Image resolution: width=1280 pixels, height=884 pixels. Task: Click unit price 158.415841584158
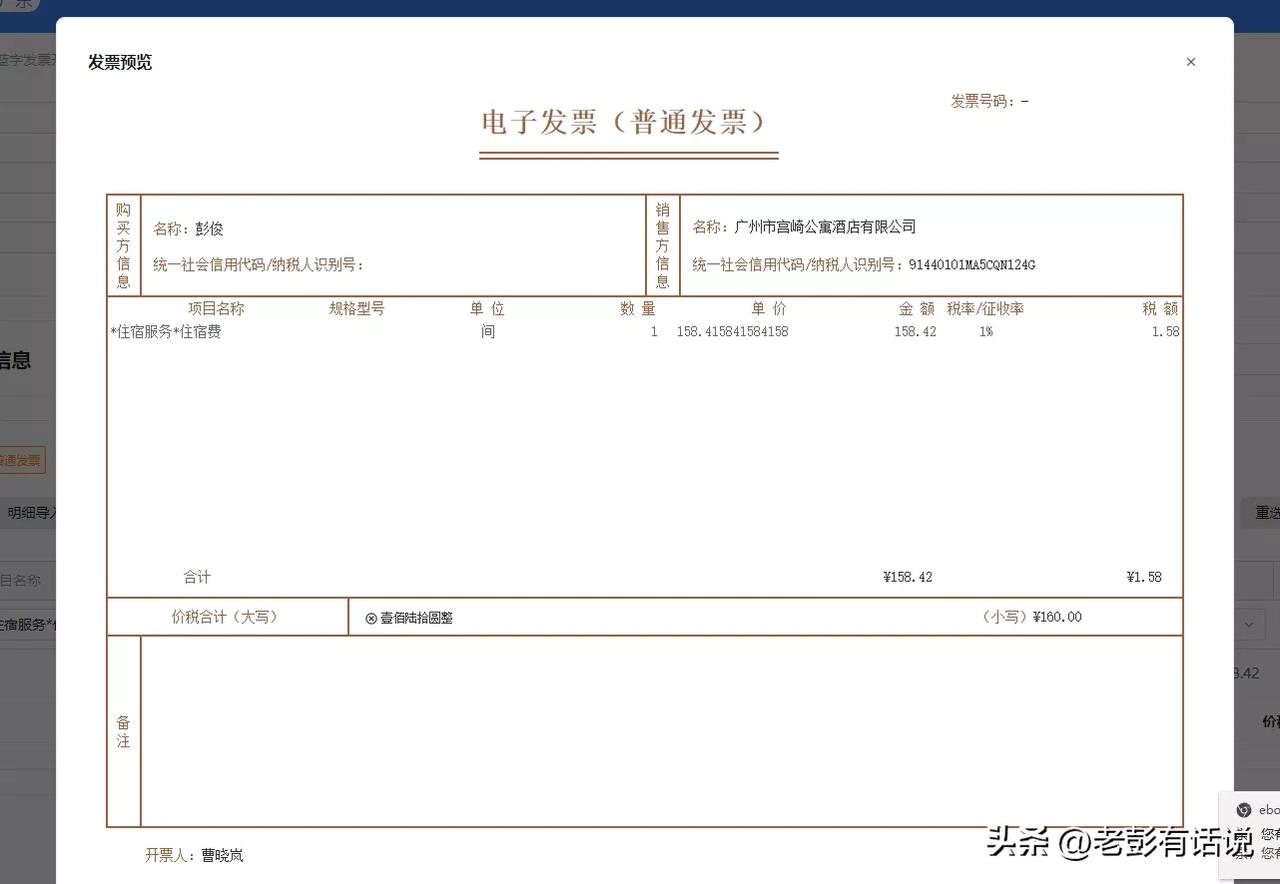[x=733, y=332]
